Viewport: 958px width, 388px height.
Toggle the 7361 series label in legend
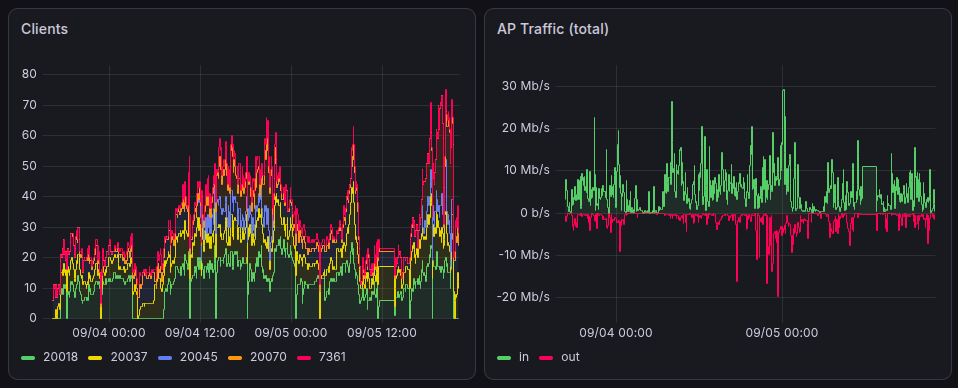(x=332, y=357)
